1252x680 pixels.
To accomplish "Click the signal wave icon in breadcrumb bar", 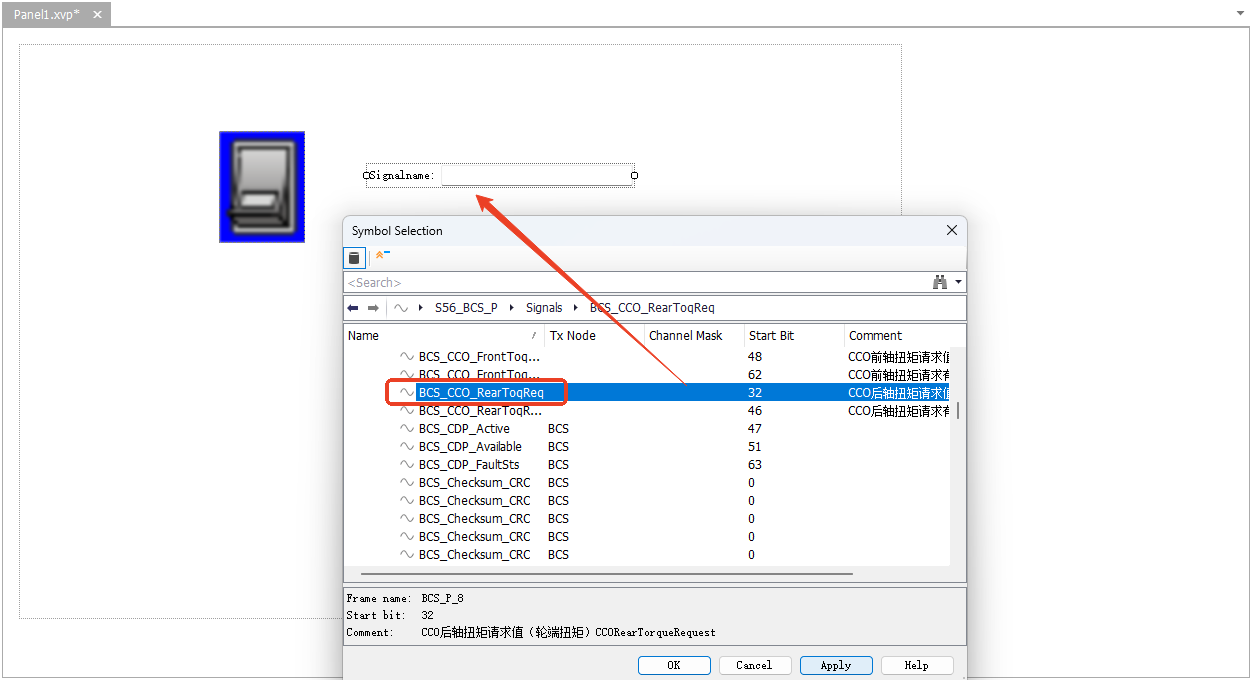I will tap(400, 308).
